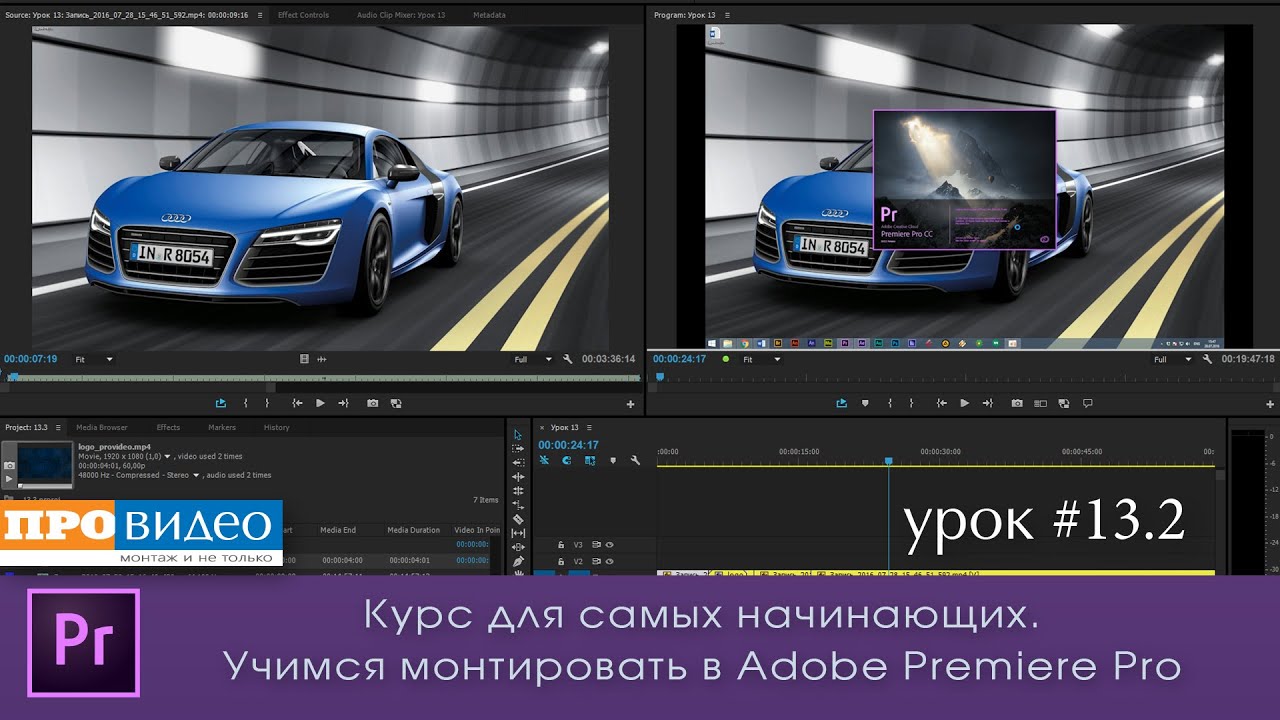Click the Source monitor playhead on scrub bar
1280x720 pixels.
12,377
